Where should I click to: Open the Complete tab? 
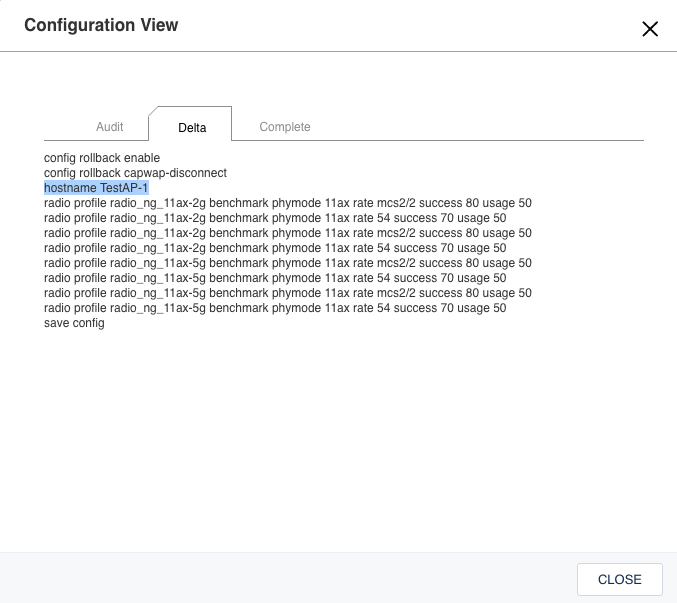pos(285,127)
